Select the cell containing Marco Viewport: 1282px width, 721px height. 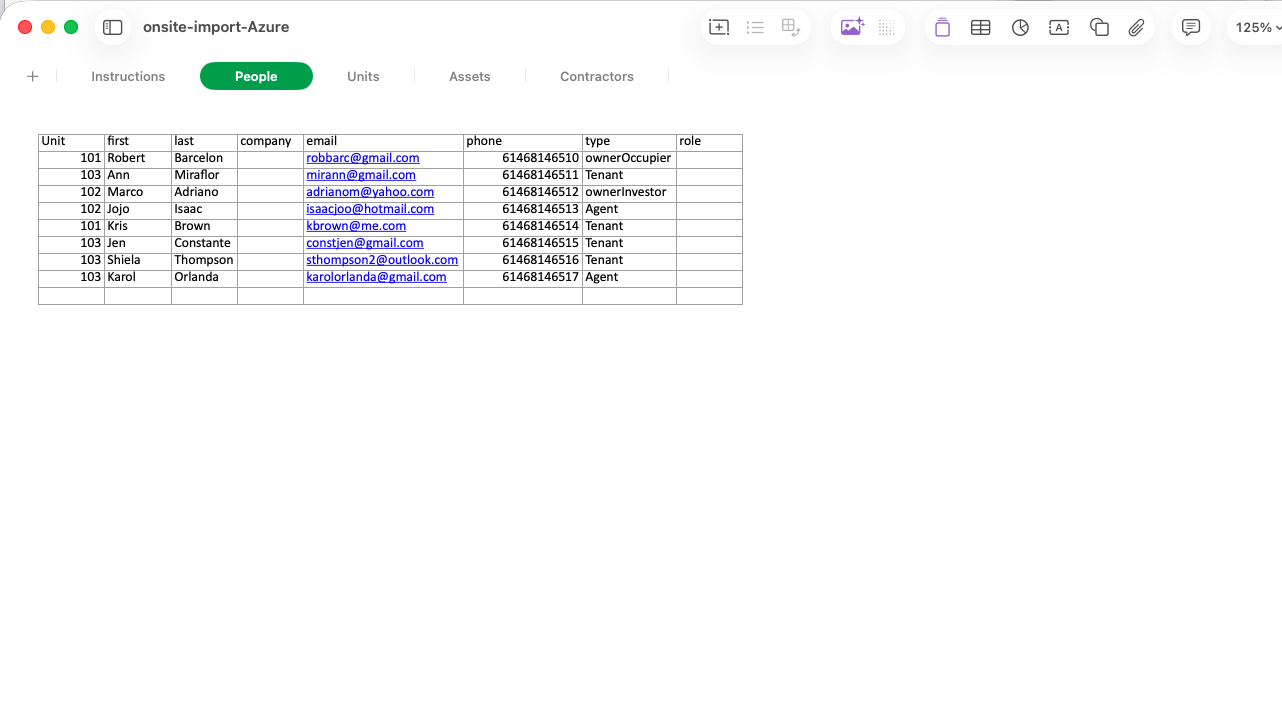coord(138,193)
